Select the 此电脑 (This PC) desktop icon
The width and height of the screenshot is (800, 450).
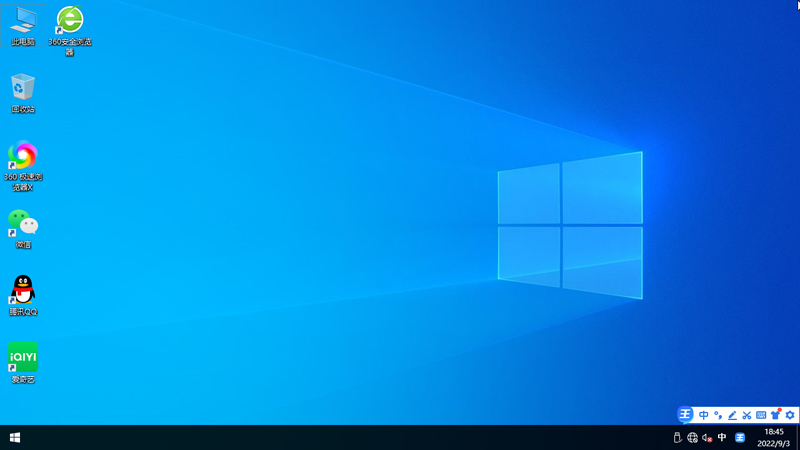23,26
